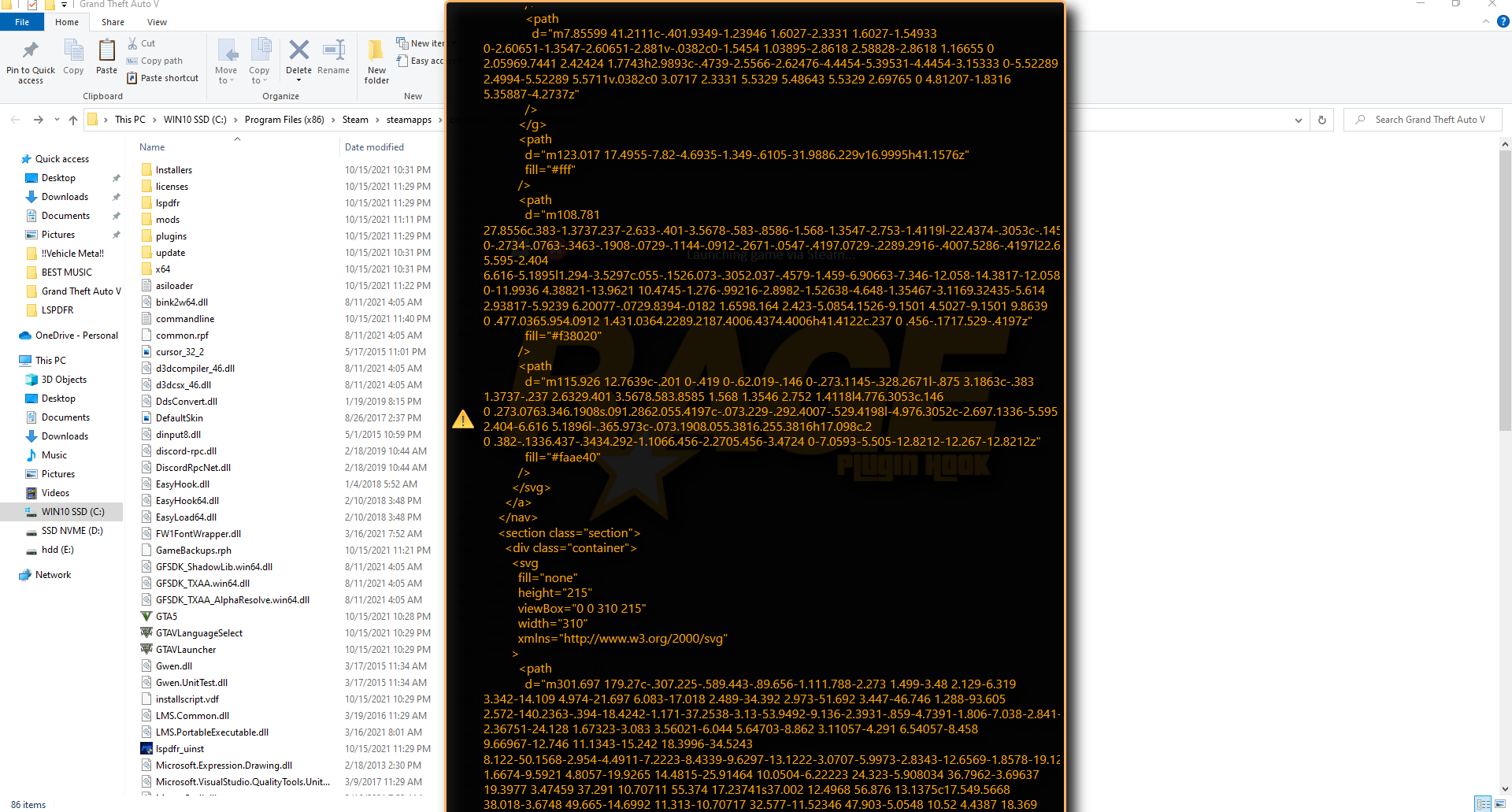
Task: Go back with the Back arrow
Action: [15, 120]
